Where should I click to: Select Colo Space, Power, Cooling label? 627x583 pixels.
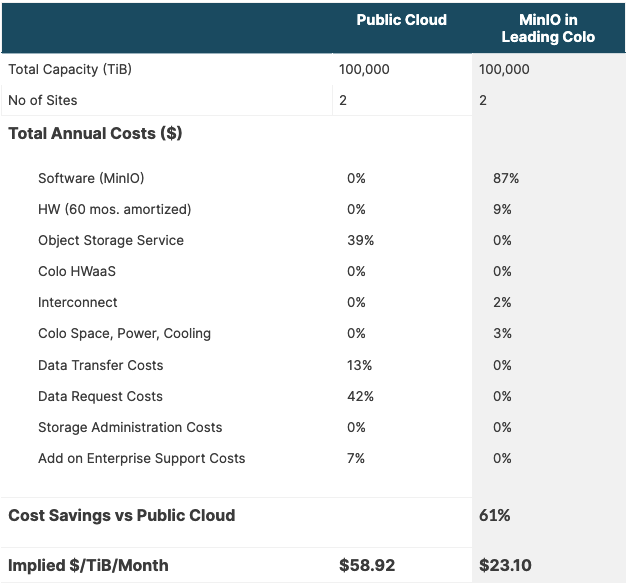(124, 333)
